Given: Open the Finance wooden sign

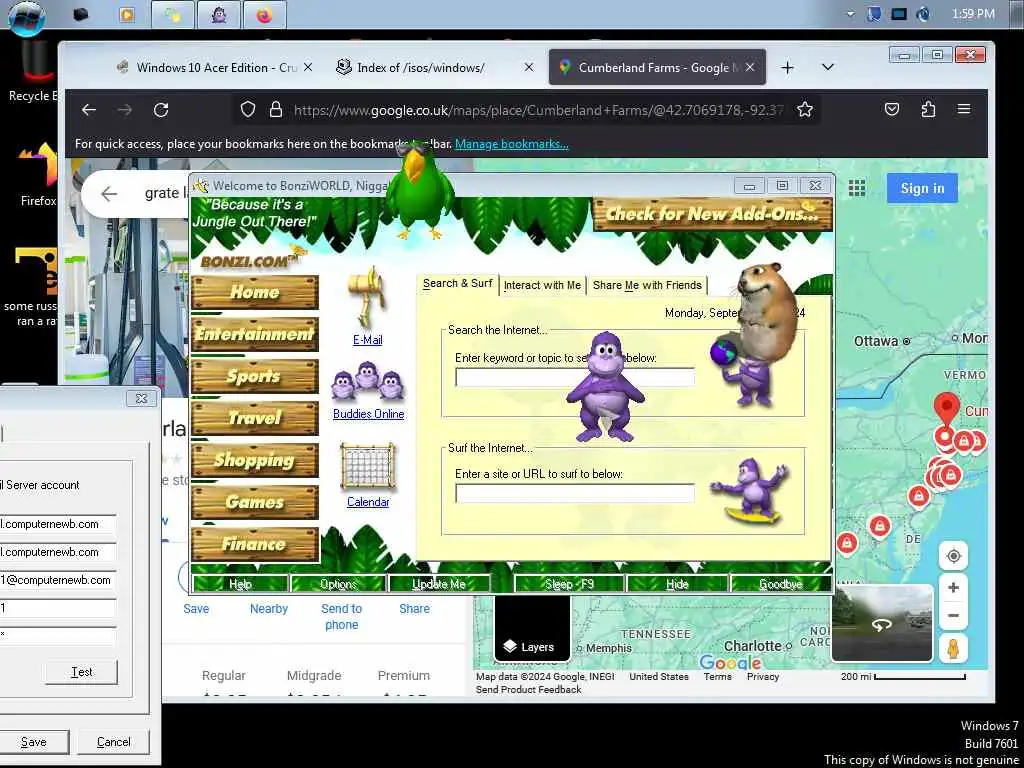Looking at the screenshot, I should coord(255,544).
